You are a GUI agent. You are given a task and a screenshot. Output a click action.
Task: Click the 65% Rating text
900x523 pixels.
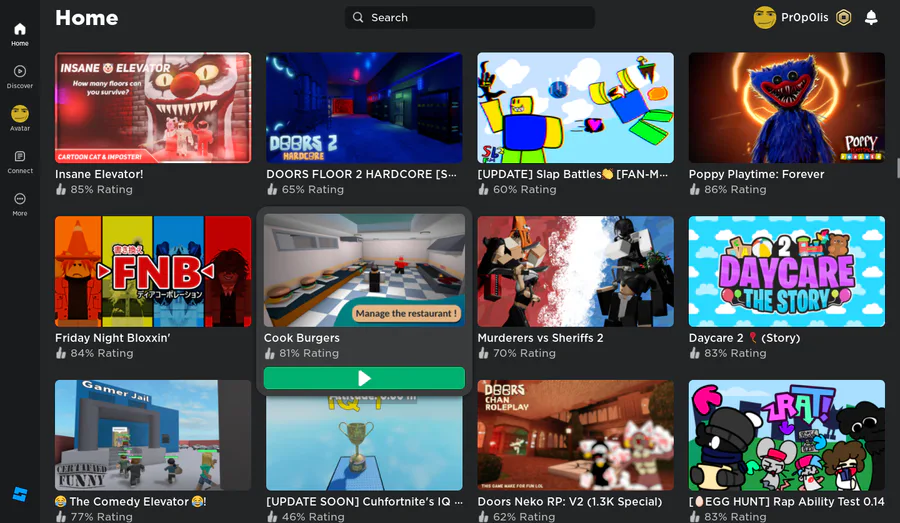pos(313,189)
